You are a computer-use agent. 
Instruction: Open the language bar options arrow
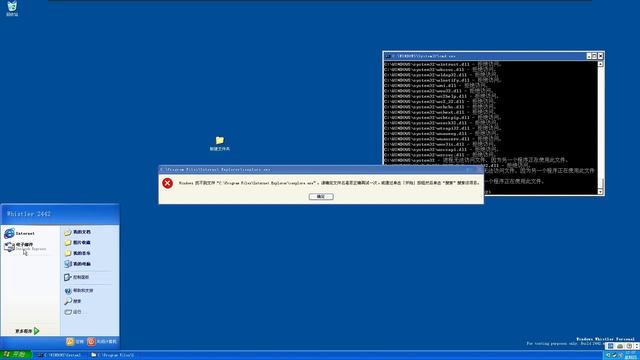pyautogui.click(x=636, y=346)
